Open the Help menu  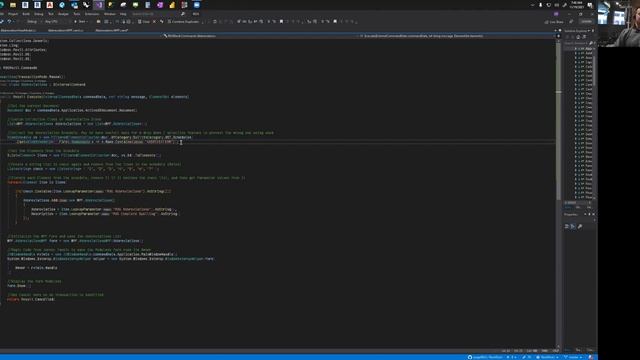[123, 14]
